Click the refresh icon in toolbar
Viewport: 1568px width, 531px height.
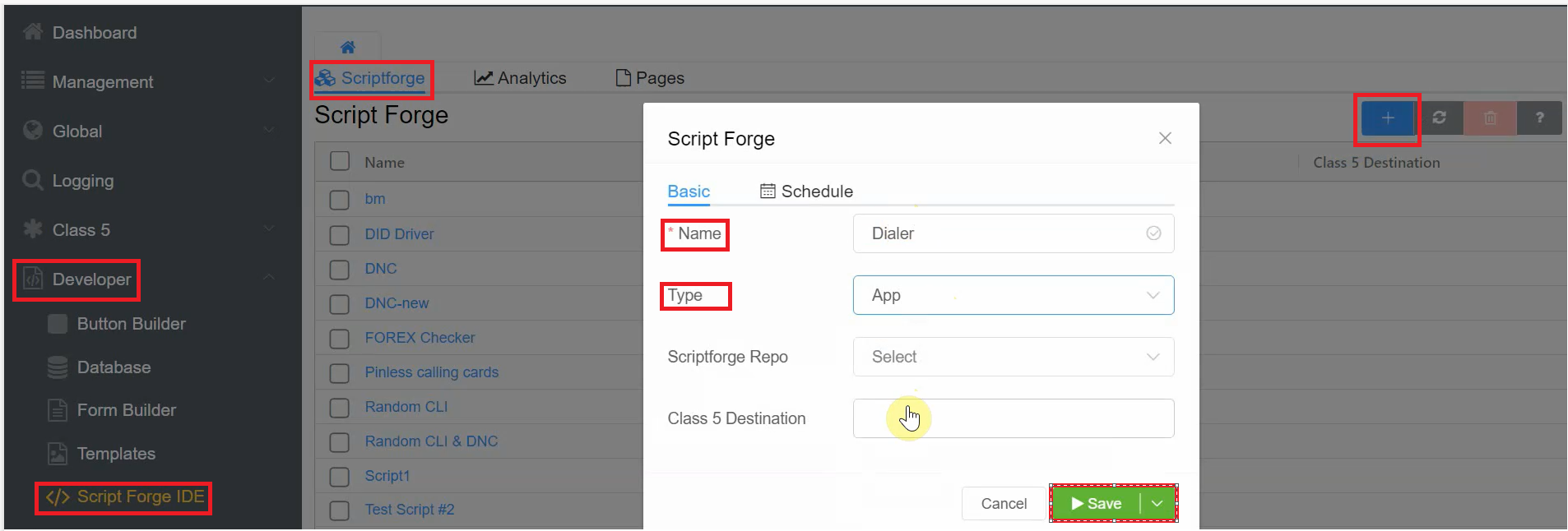click(1439, 118)
